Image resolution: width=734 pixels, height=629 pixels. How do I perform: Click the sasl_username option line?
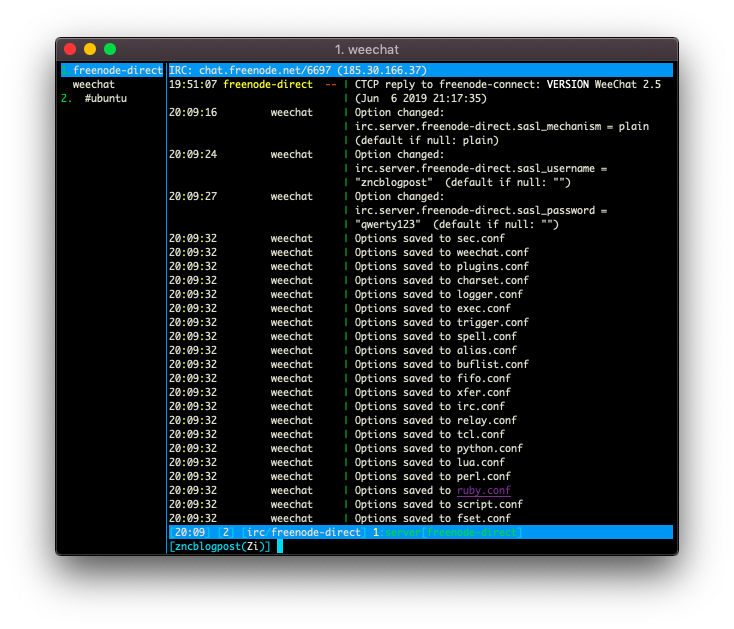480,168
